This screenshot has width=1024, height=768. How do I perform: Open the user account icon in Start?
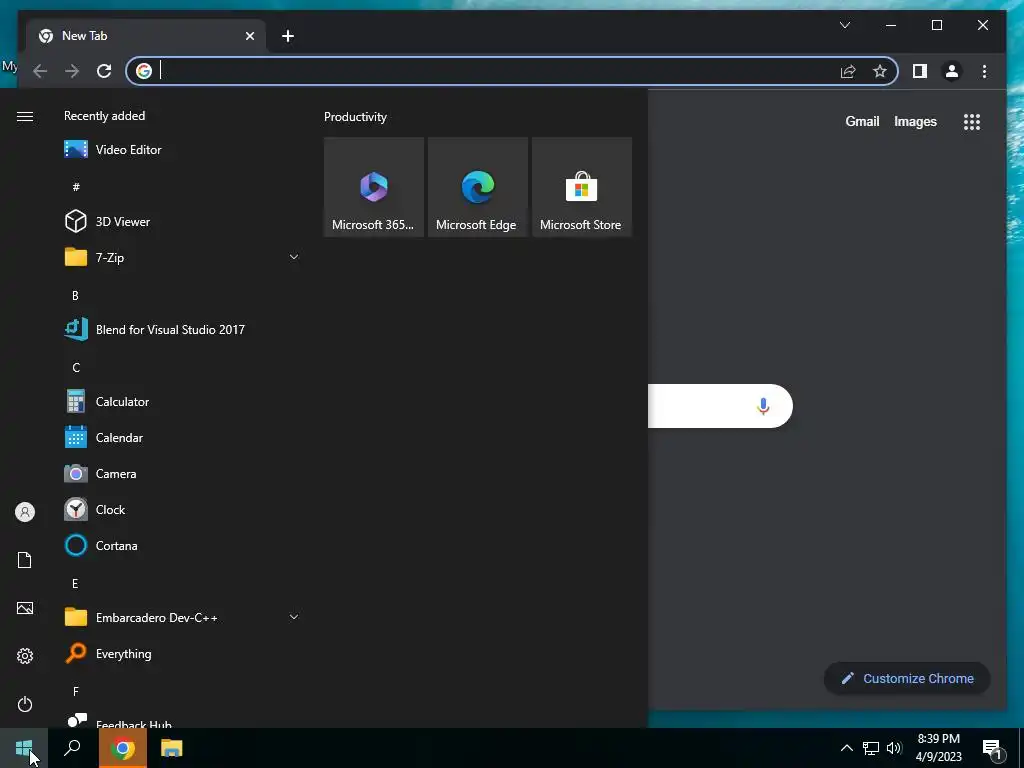tap(25, 512)
